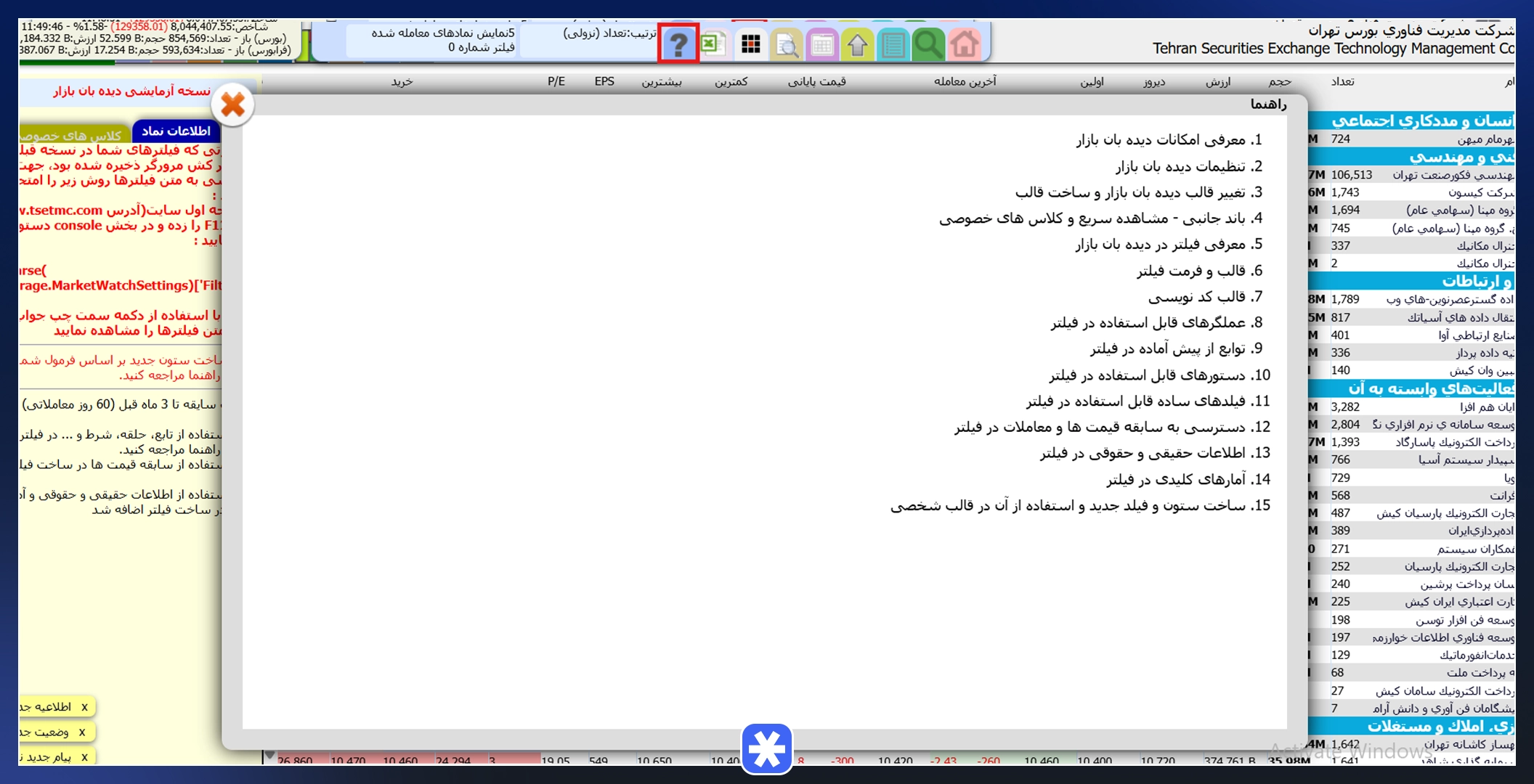Open the sort order box ترتیب:تعداد (نزولی)
The image size is (1534, 784).
pos(590,40)
